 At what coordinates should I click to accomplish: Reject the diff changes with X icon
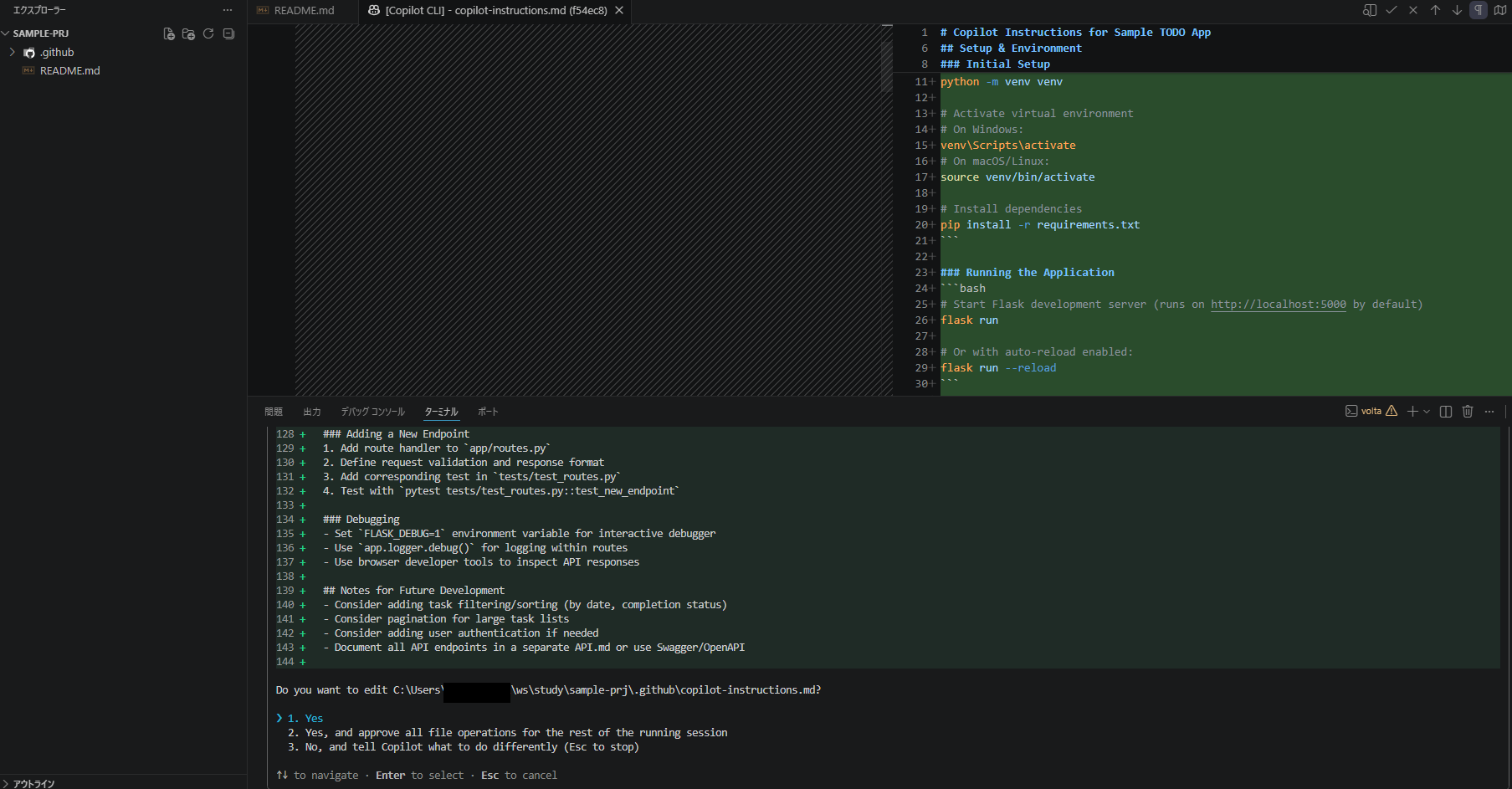tap(1413, 10)
